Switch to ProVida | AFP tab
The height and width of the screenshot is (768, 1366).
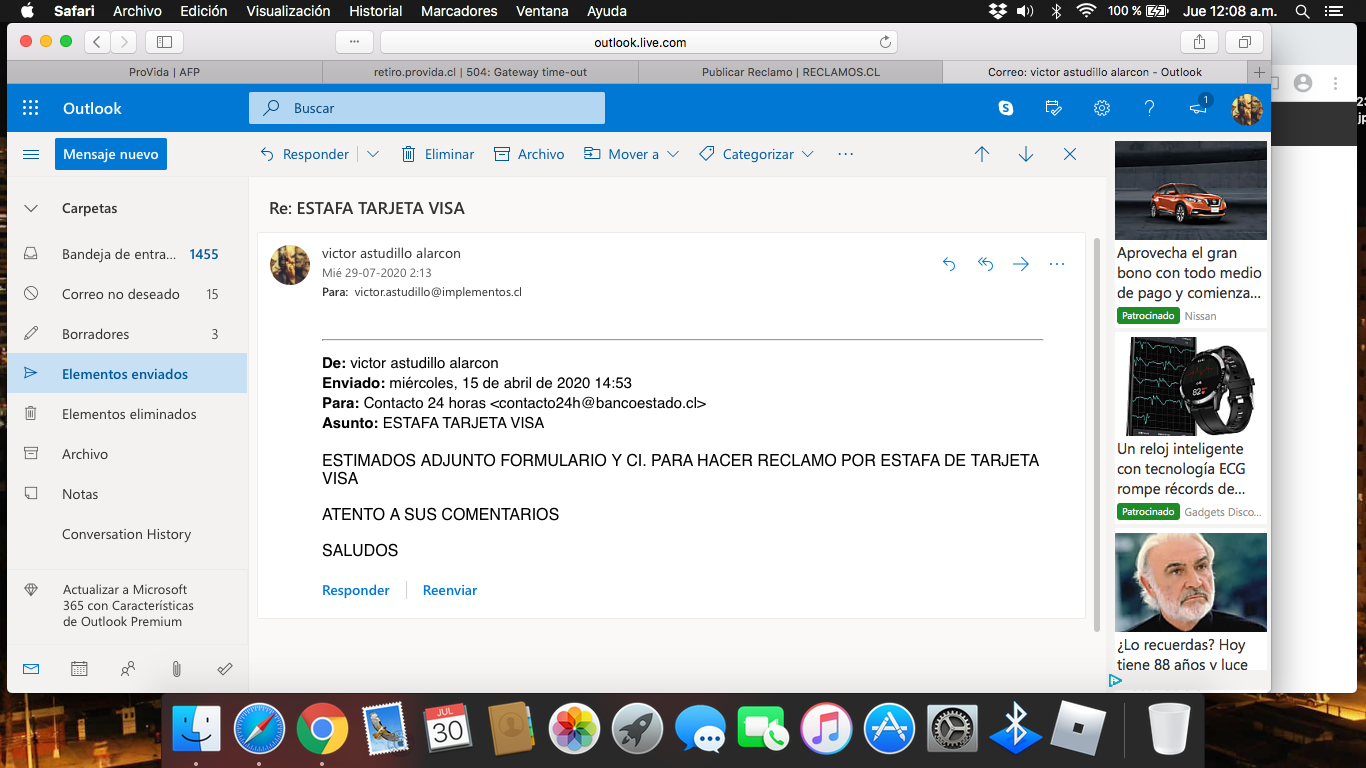click(x=164, y=72)
